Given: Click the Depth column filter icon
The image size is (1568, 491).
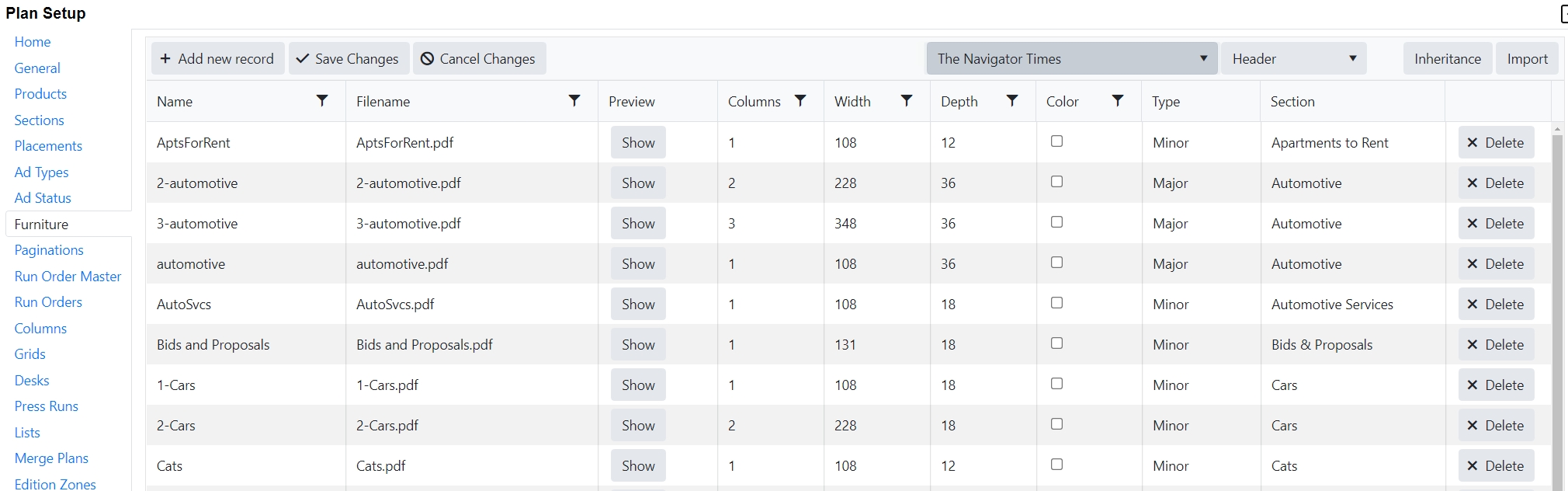Looking at the screenshot, I should pyautogui.click(x=1012, y=101).
